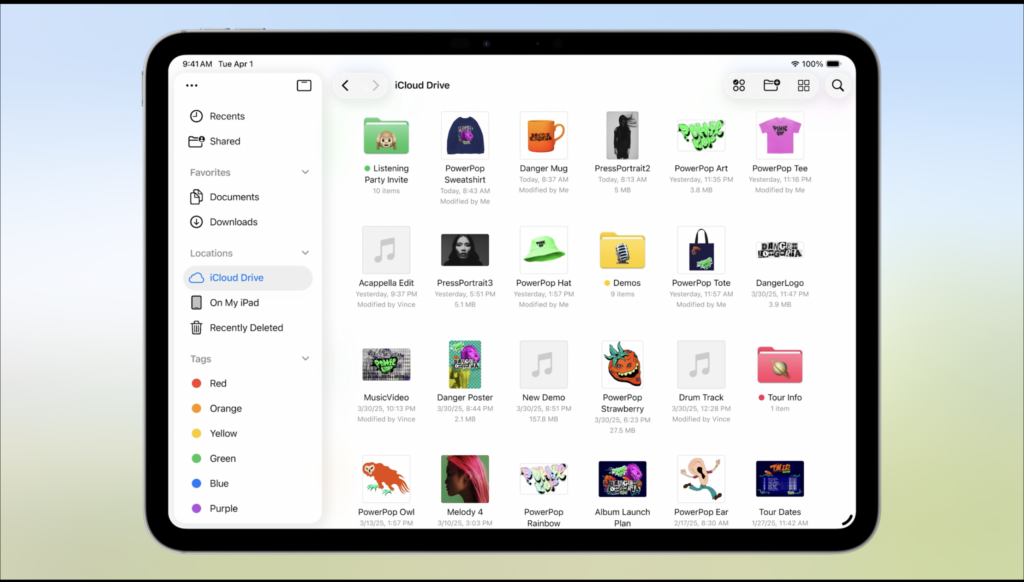This screenshot has width=1024, height=582.
Task: Open On My iPad location
Action: pos(234,303)
